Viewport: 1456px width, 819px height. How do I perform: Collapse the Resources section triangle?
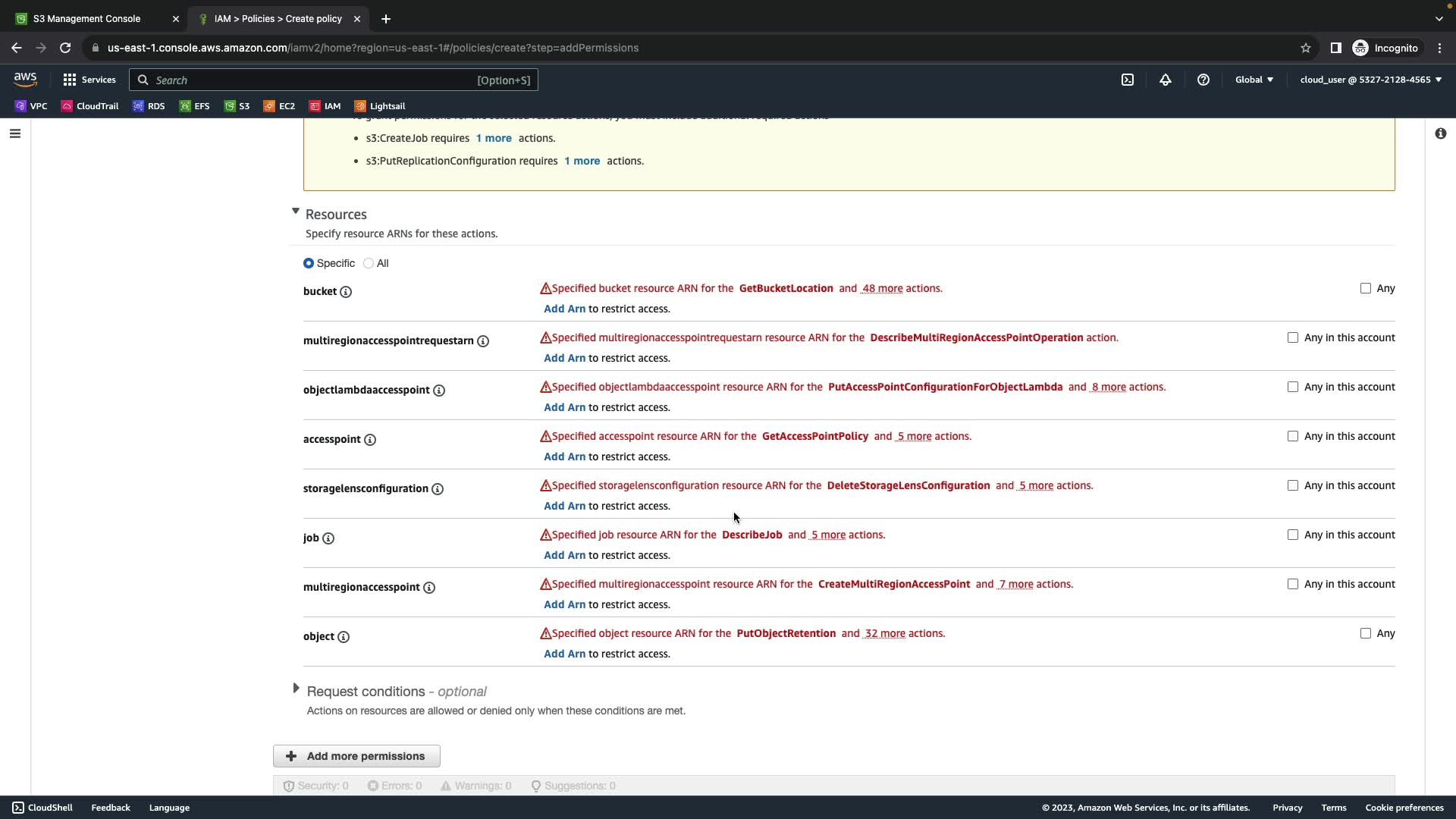[296, 212]
